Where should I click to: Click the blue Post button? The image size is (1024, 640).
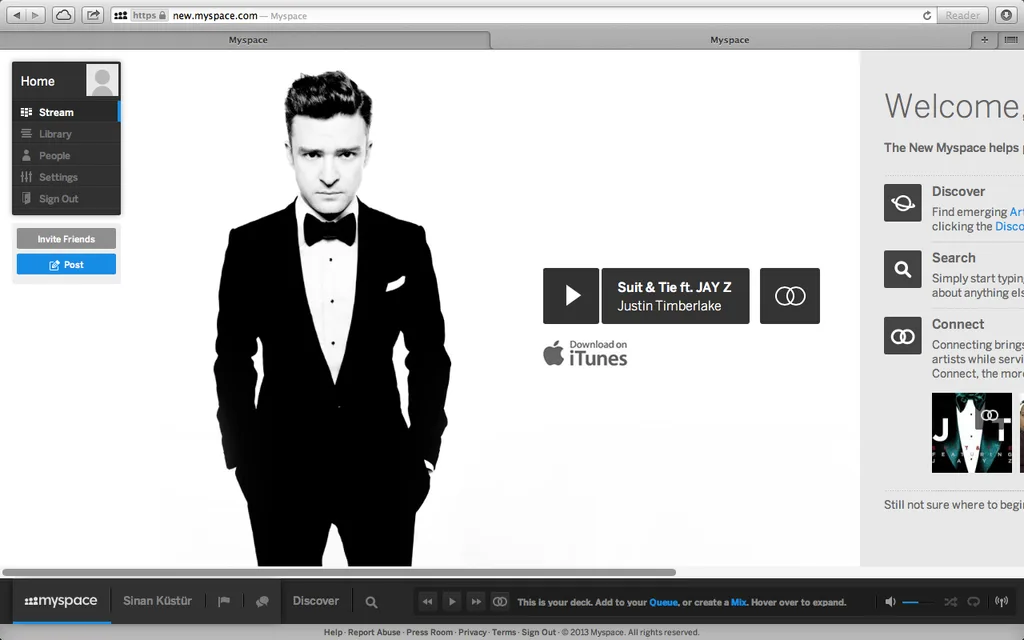pyautogui.click(x=66, y=264)
